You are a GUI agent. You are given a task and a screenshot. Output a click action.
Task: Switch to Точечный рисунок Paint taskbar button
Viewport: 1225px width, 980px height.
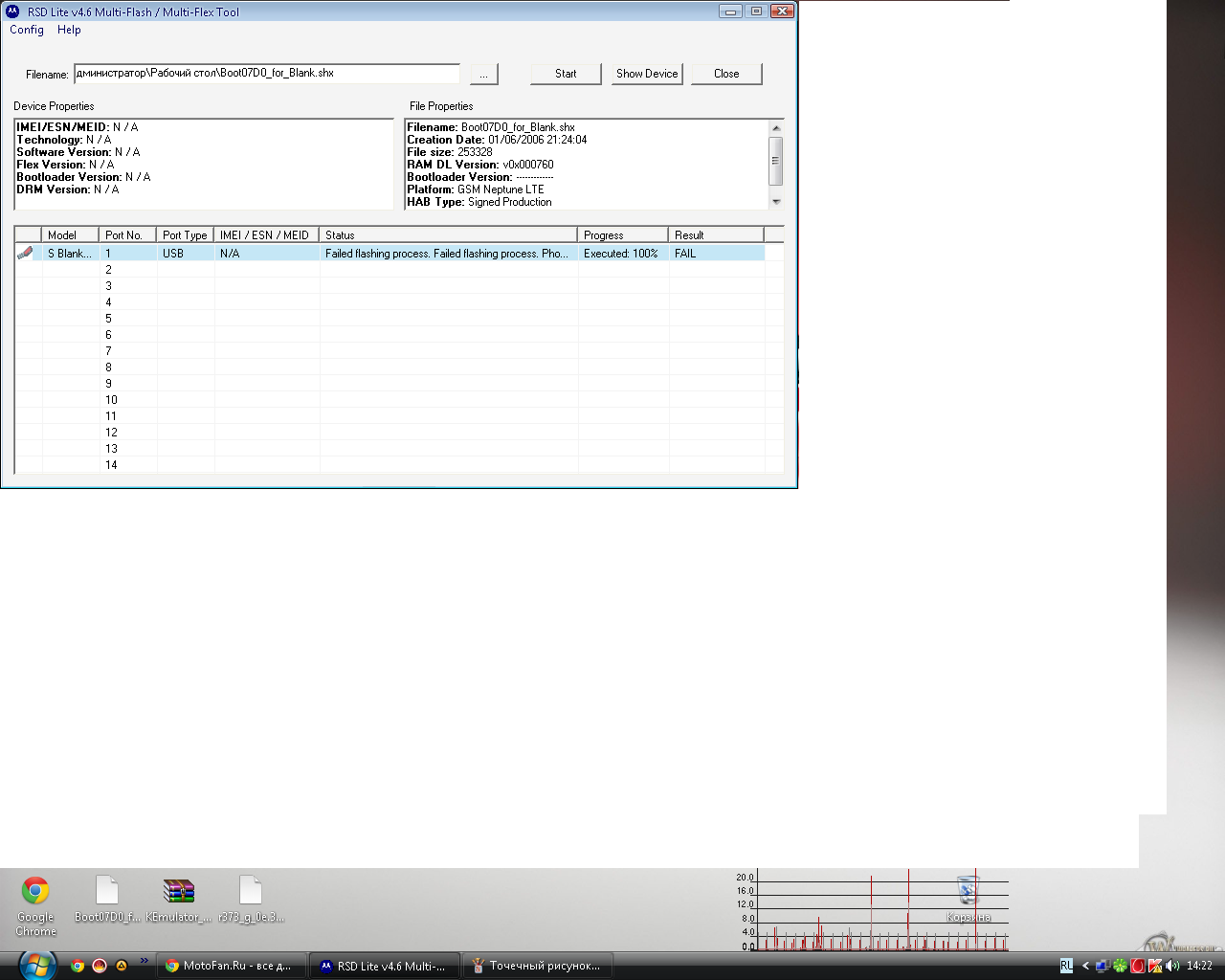click(x=538, y=966)
